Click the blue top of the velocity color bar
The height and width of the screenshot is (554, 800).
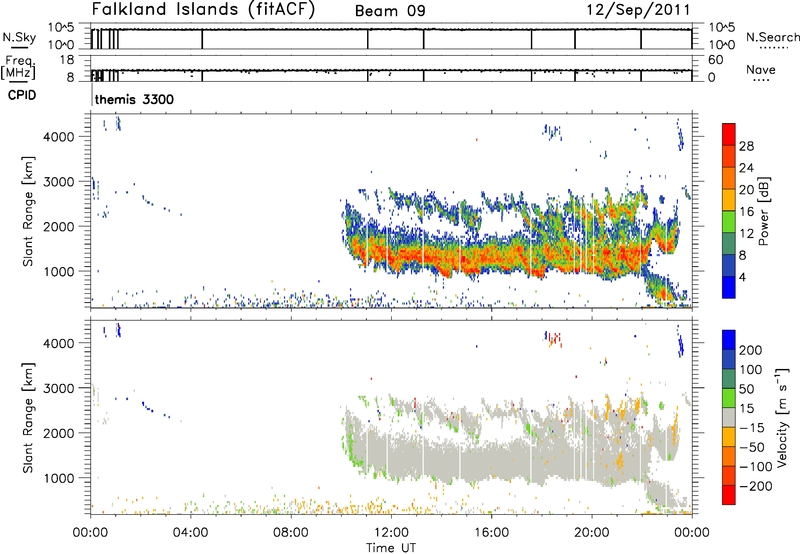click(729, 339)
